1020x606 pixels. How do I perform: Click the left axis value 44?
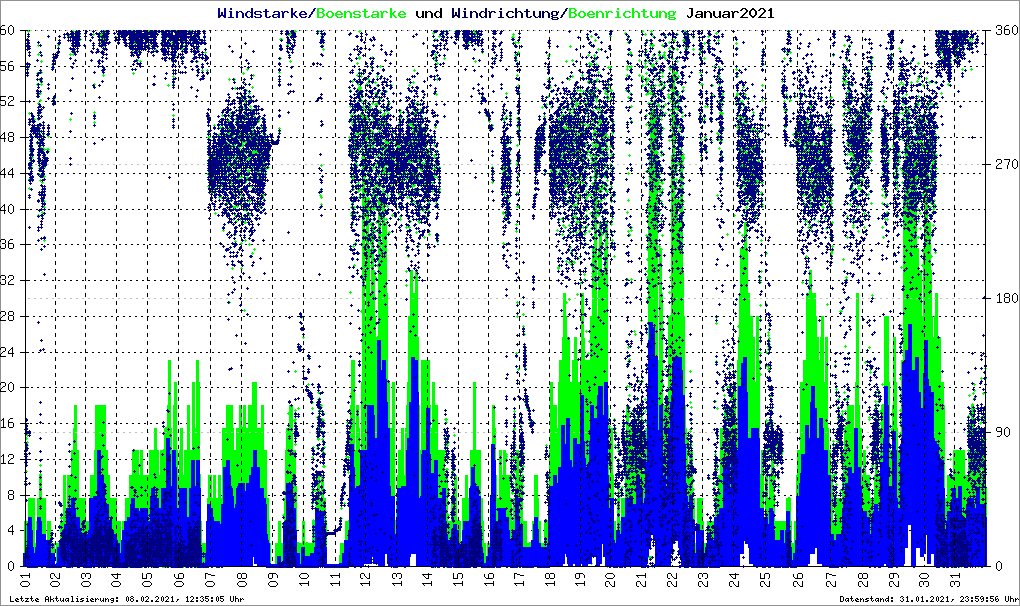(x=7, y=173)
